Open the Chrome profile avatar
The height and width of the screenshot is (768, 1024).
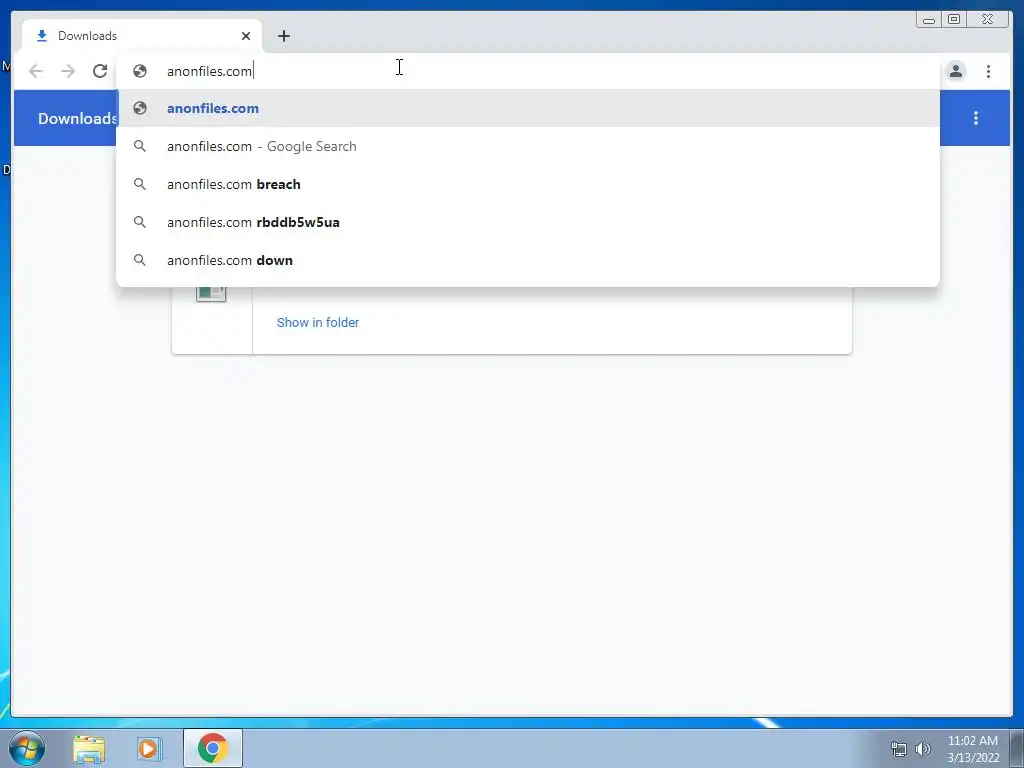pyautogui.click(x=955, y=71)
